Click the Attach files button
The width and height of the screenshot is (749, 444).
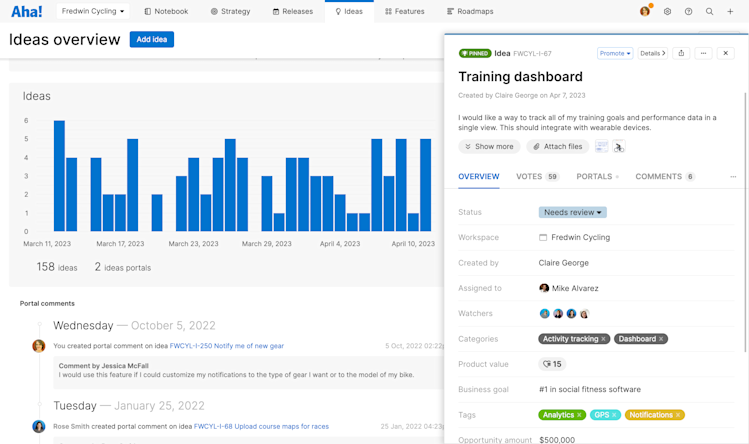pyautogui.click(x=558, y=146)
